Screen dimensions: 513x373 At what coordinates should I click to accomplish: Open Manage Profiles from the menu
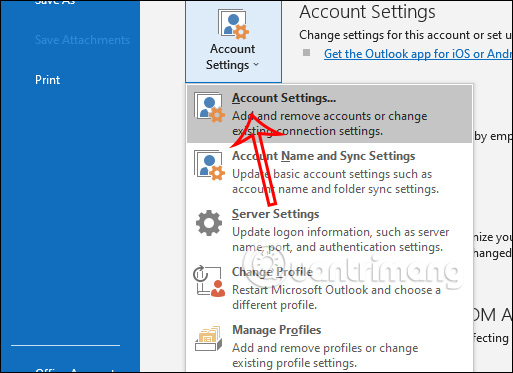[x=329, y=346]
